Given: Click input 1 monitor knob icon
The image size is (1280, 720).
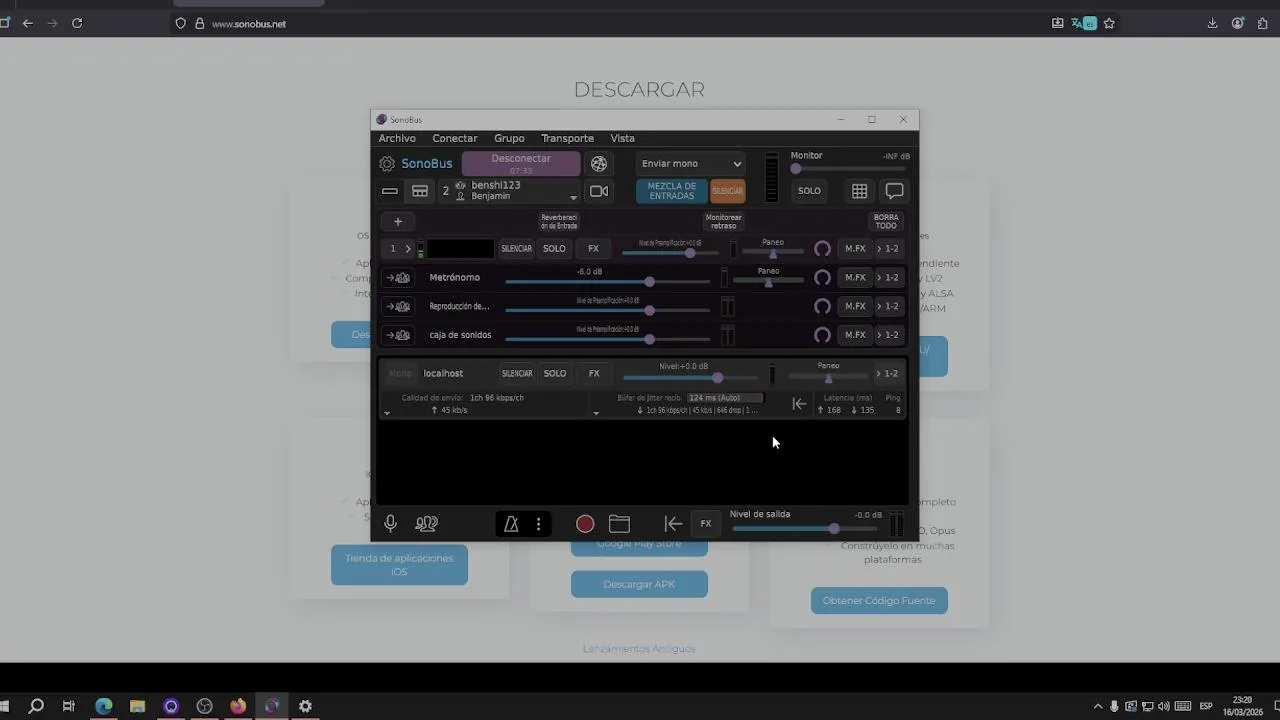Looking at the screenshot, I should point(822,249).
